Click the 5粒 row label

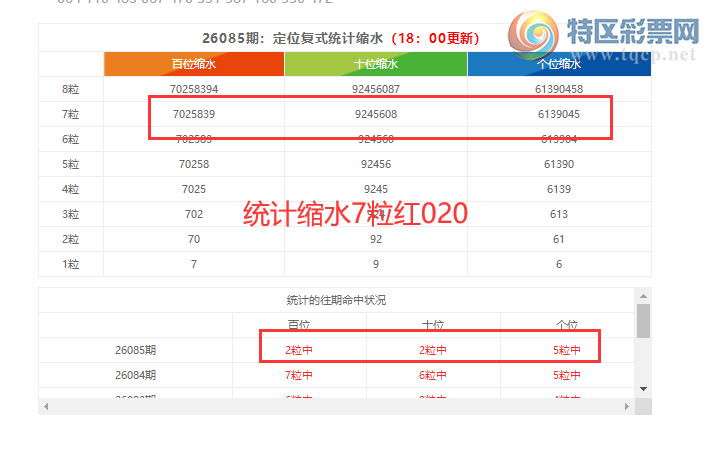(71, 164)
